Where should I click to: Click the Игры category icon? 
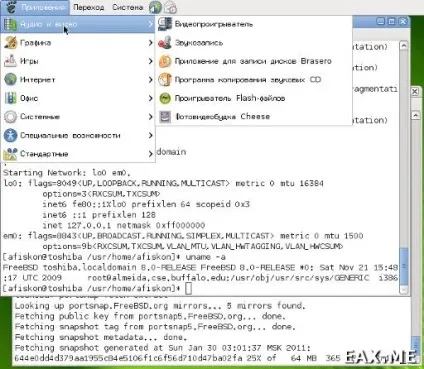10,61
